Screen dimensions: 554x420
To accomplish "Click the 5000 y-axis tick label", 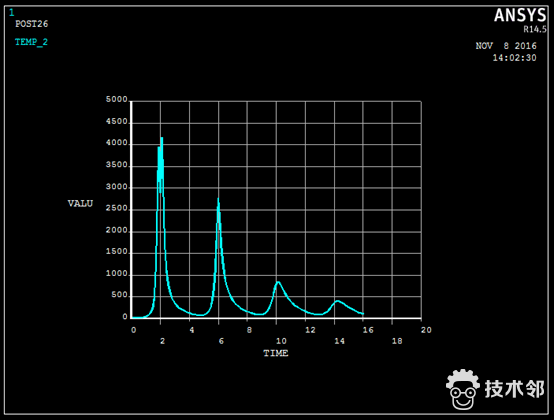I will [x=117, y=100].
